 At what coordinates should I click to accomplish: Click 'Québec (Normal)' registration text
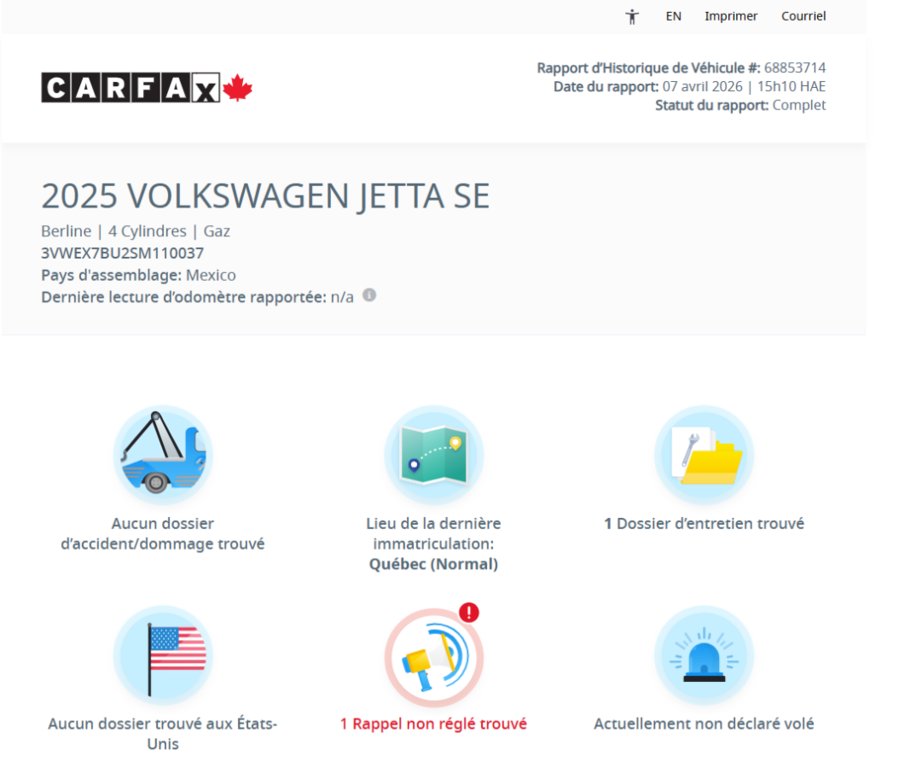(433, 564)
